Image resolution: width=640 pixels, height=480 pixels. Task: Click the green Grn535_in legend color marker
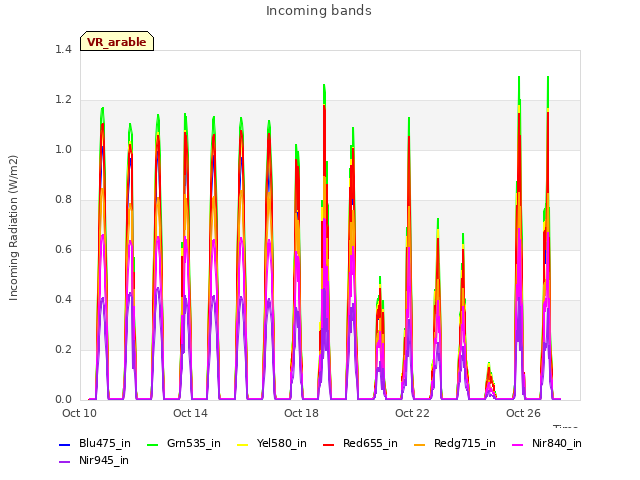(x=152, y=444)
